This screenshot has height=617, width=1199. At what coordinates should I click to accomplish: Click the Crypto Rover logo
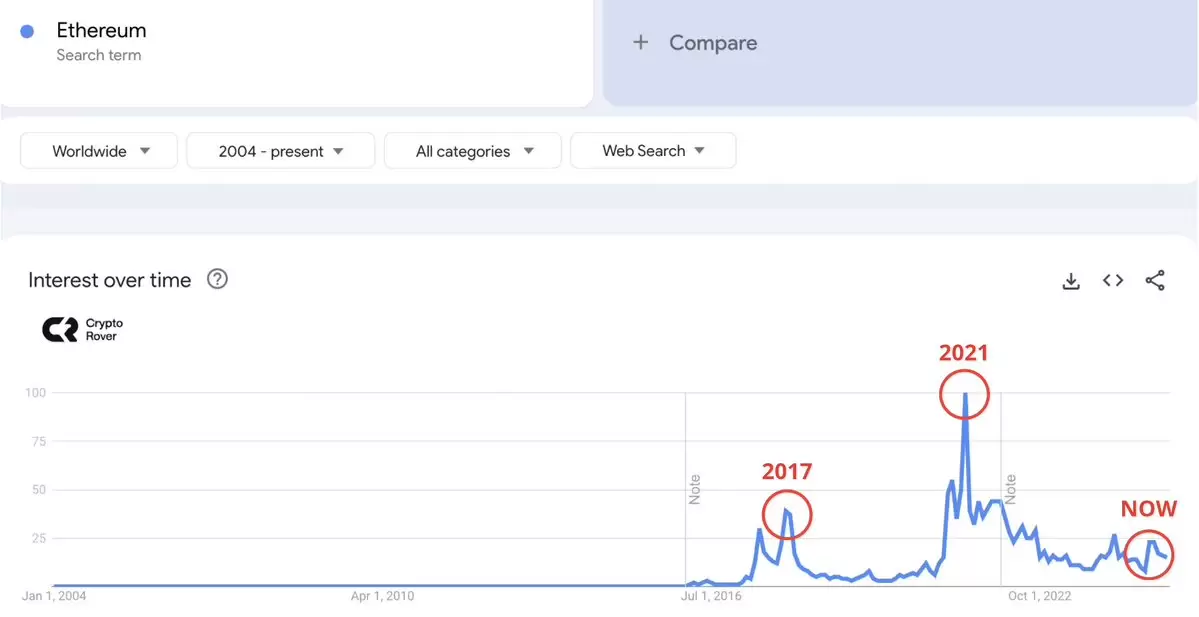pos(83,330)
